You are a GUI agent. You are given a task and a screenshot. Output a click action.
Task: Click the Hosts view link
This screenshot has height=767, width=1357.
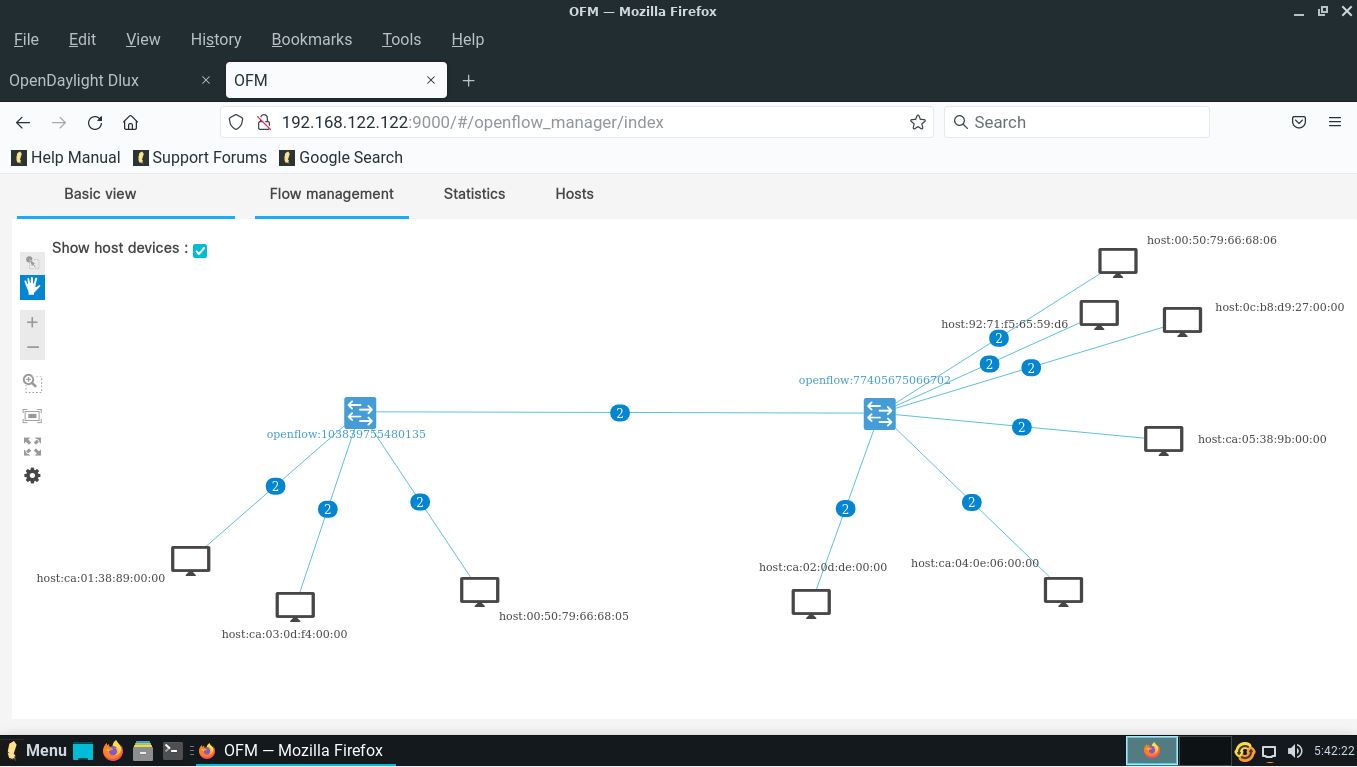pos(574,194)
